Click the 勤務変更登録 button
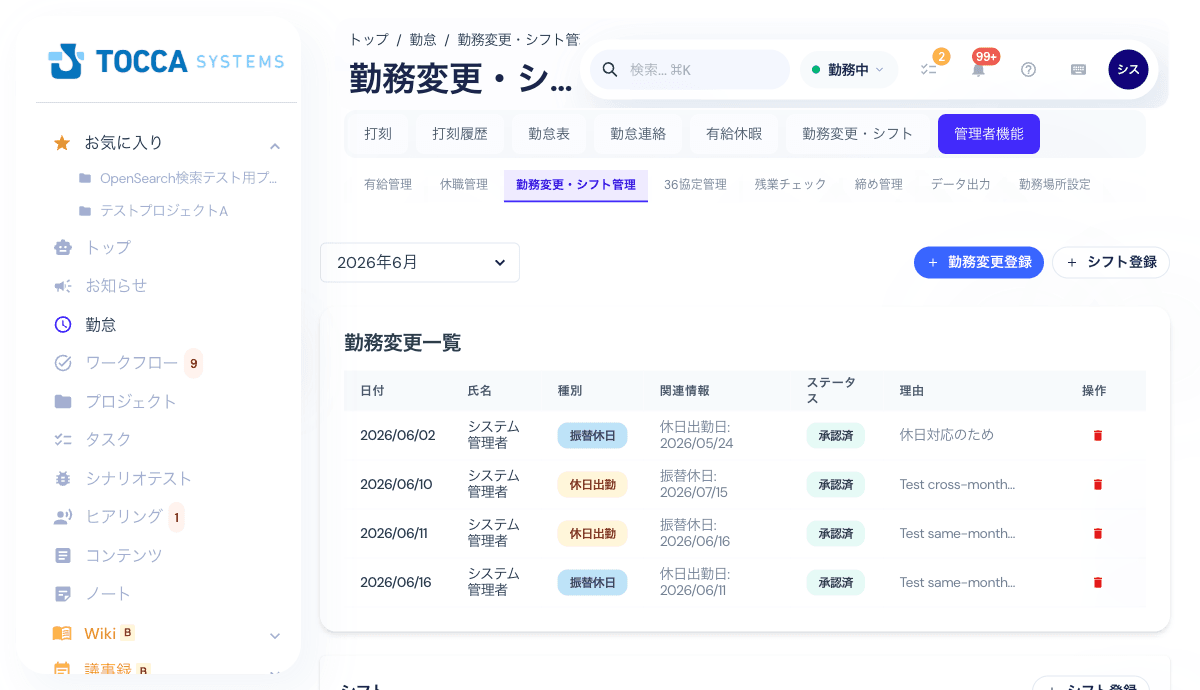Viewport: 1200px width, 690px height. 979,262
